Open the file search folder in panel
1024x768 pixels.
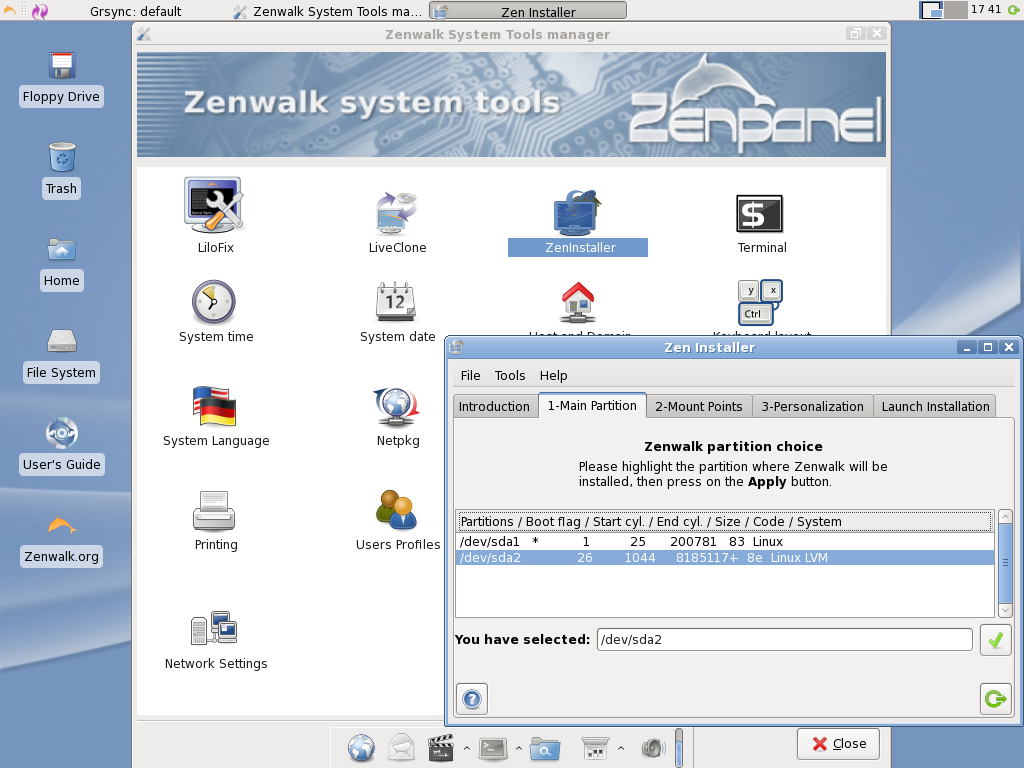pyautogui.click(x=545, y=749)
